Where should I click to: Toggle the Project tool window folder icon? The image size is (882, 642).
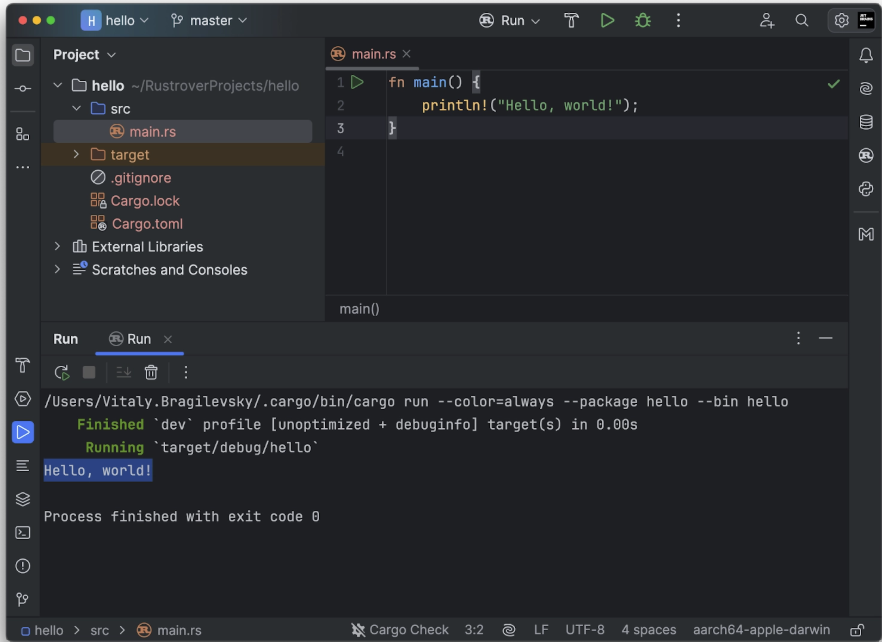[x=22, y=55]
